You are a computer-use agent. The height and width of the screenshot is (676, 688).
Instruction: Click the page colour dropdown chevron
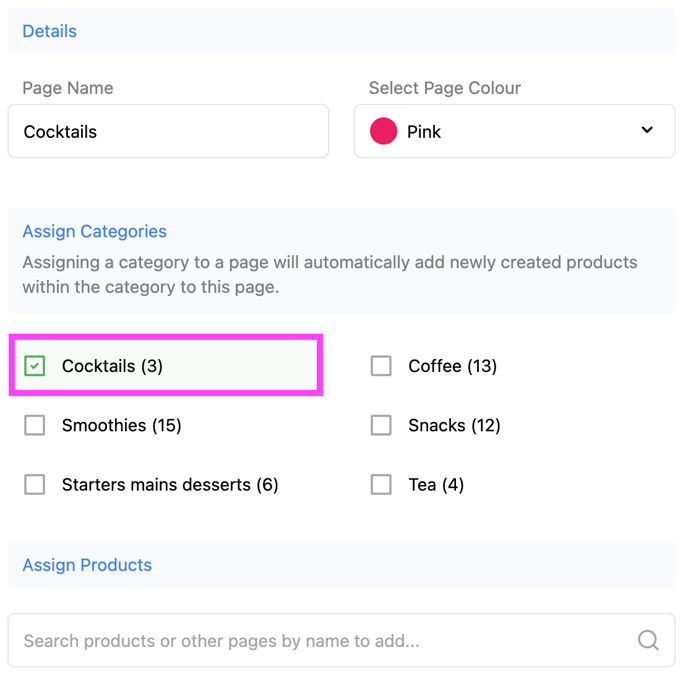pyautogui.click(x=647, y=130)
